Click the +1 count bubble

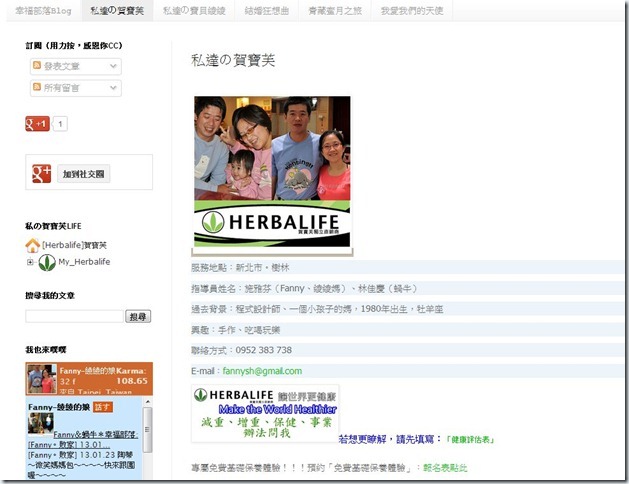tap(60, 124)
